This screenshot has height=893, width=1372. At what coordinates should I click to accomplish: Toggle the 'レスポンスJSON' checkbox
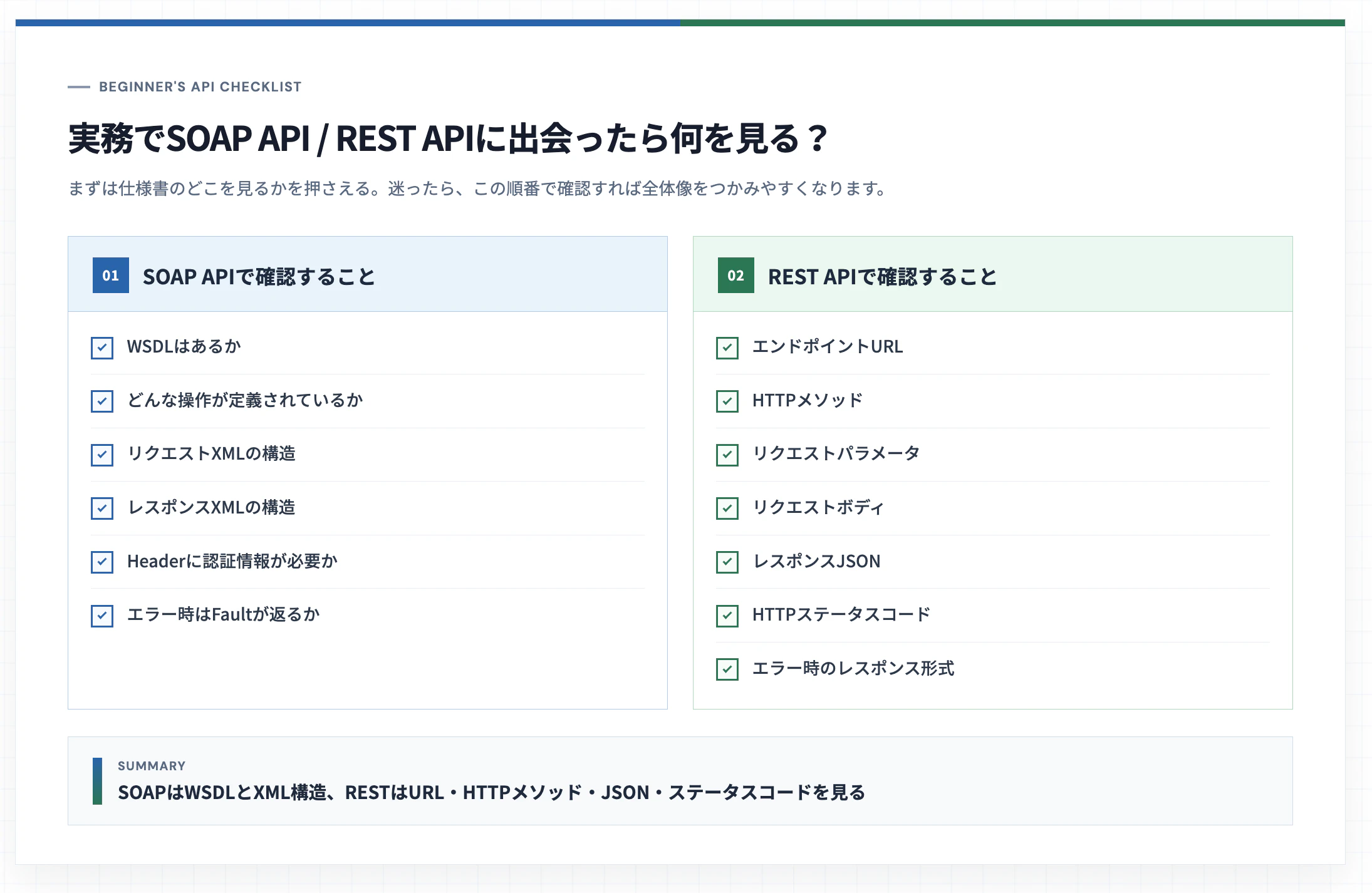(x=727, y=562)
